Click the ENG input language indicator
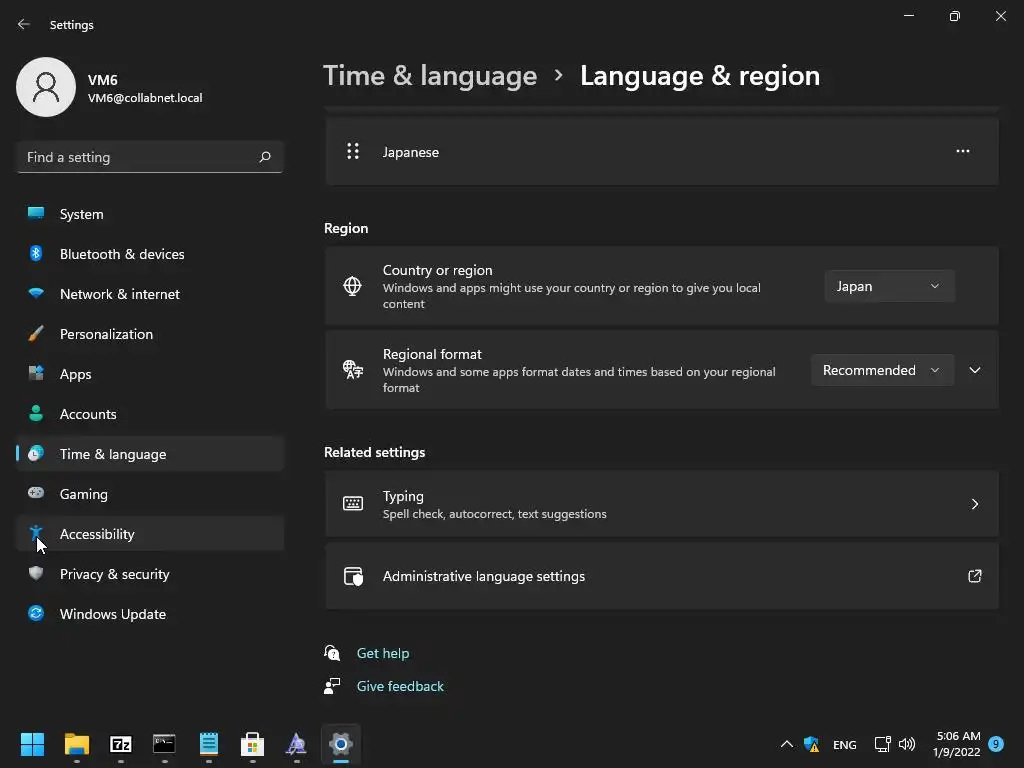 (844, 744)
